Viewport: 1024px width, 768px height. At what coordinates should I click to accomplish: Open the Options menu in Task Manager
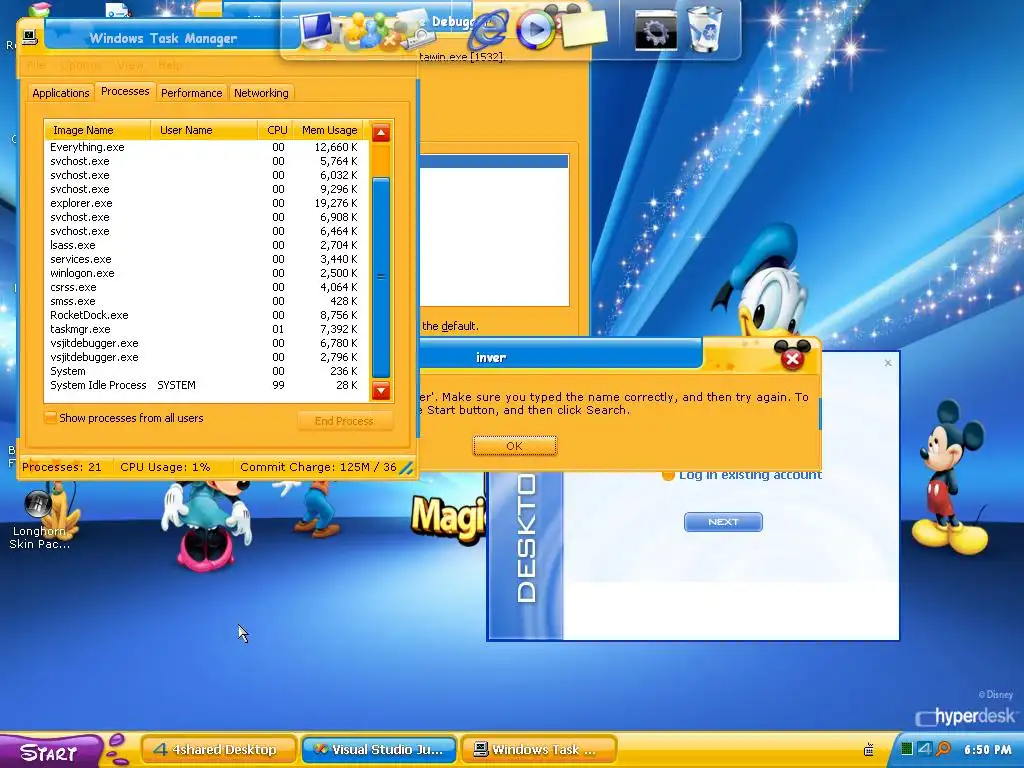click(81, 65)
